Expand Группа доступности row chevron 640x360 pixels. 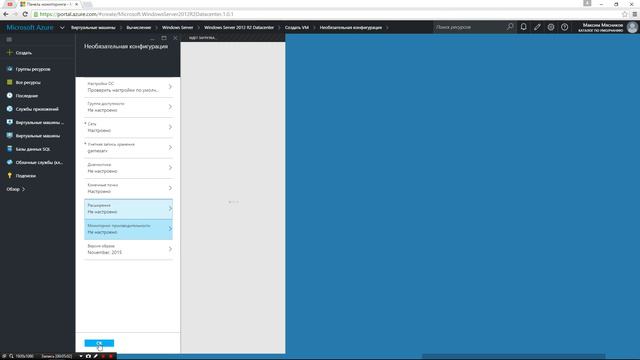pyautogui.click(x=170, y=107)
